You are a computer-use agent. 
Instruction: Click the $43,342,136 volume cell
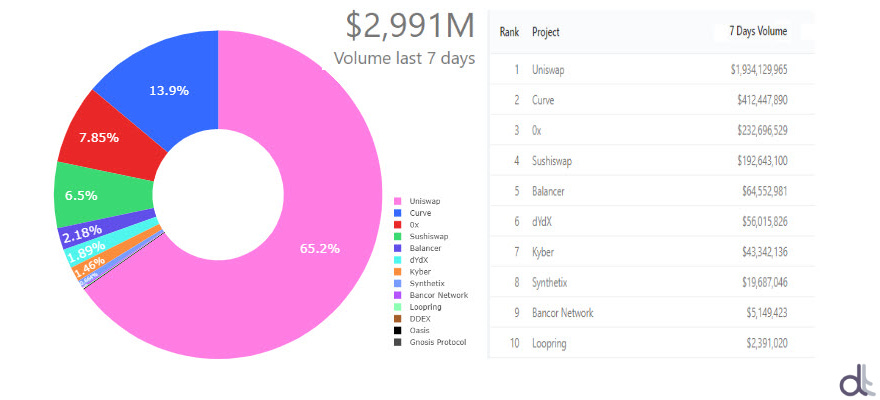764,252
